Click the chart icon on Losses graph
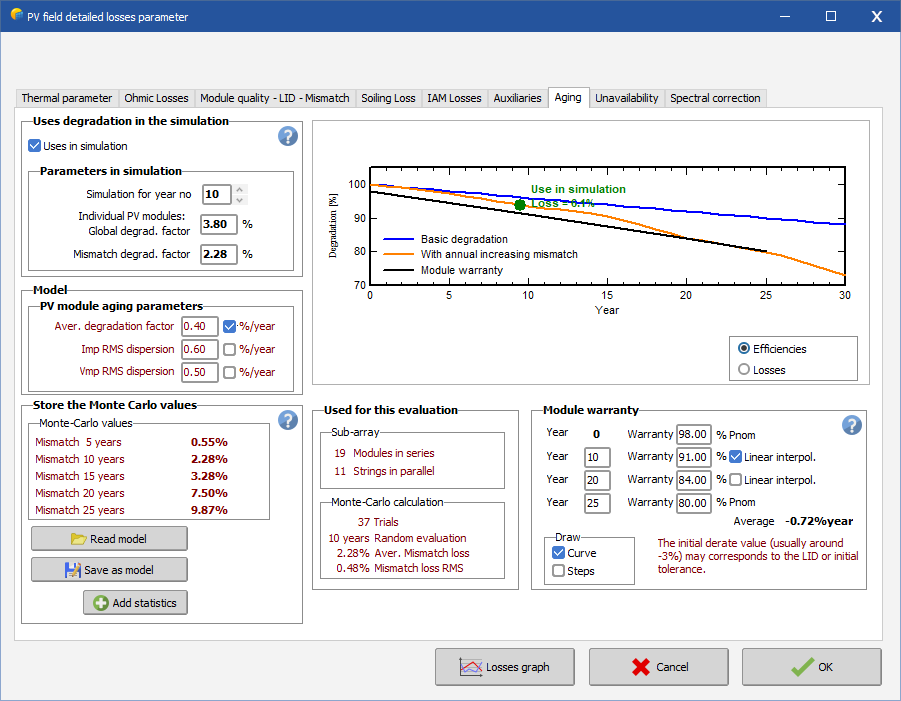This screenshot has height=701, width=901. tap(471, 667)
